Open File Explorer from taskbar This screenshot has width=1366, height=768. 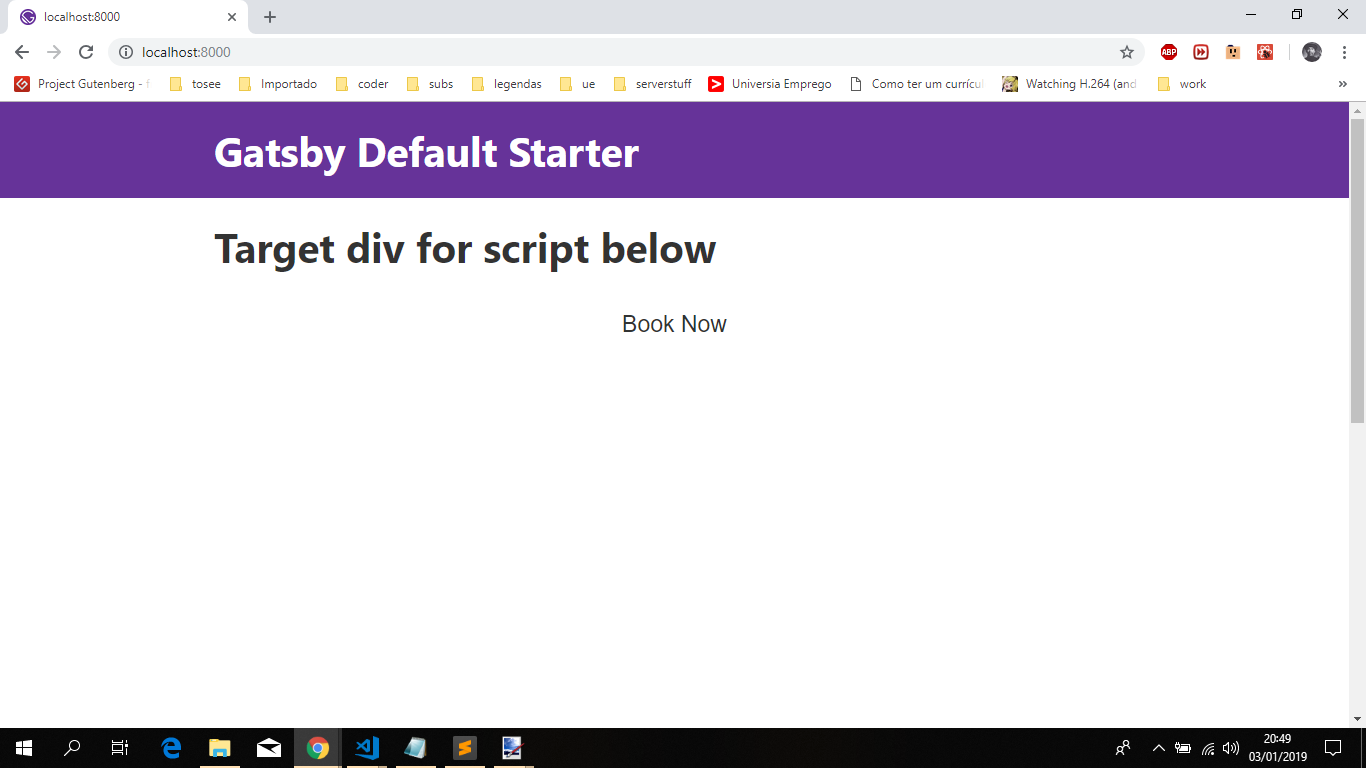pos(220,748)
